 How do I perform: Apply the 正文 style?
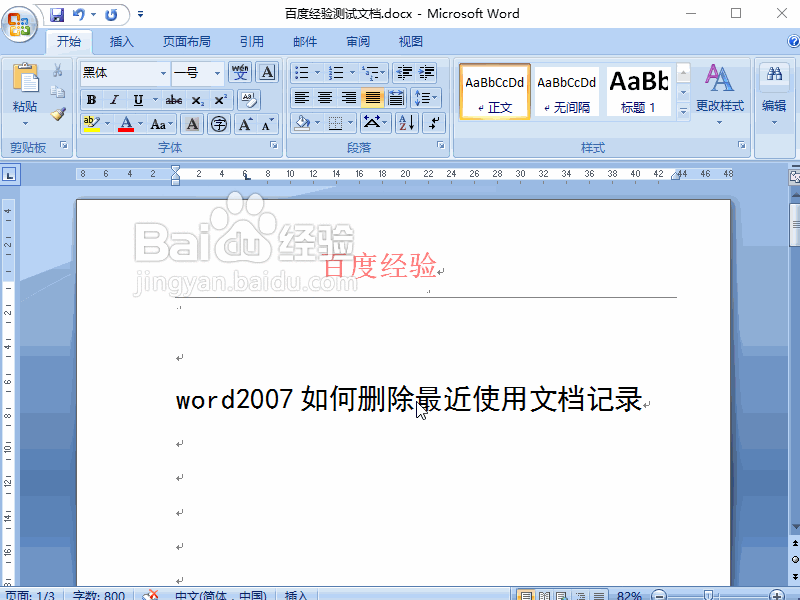tap(494, 92)
